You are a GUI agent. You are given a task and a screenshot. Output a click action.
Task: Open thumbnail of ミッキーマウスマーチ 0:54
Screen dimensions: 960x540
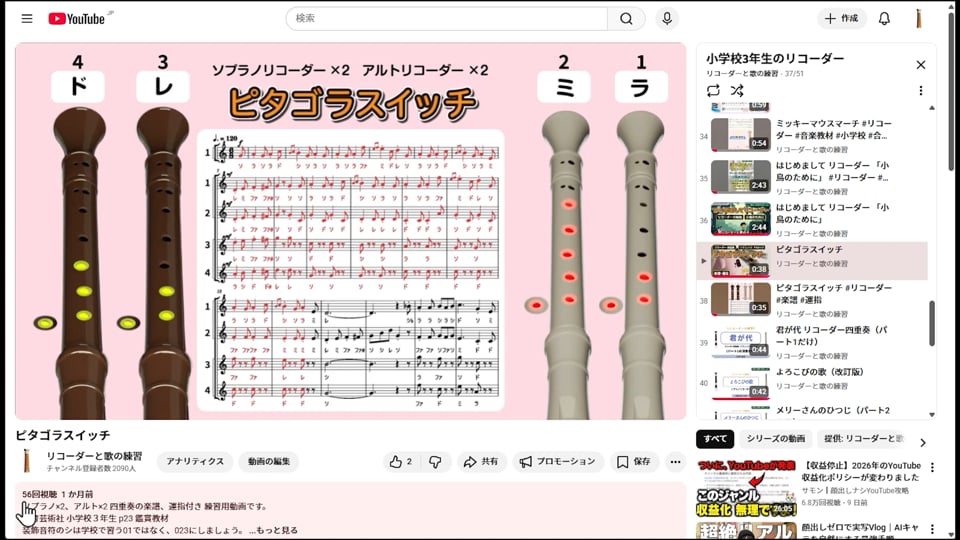pyautogui.click(x=740, y=135)
